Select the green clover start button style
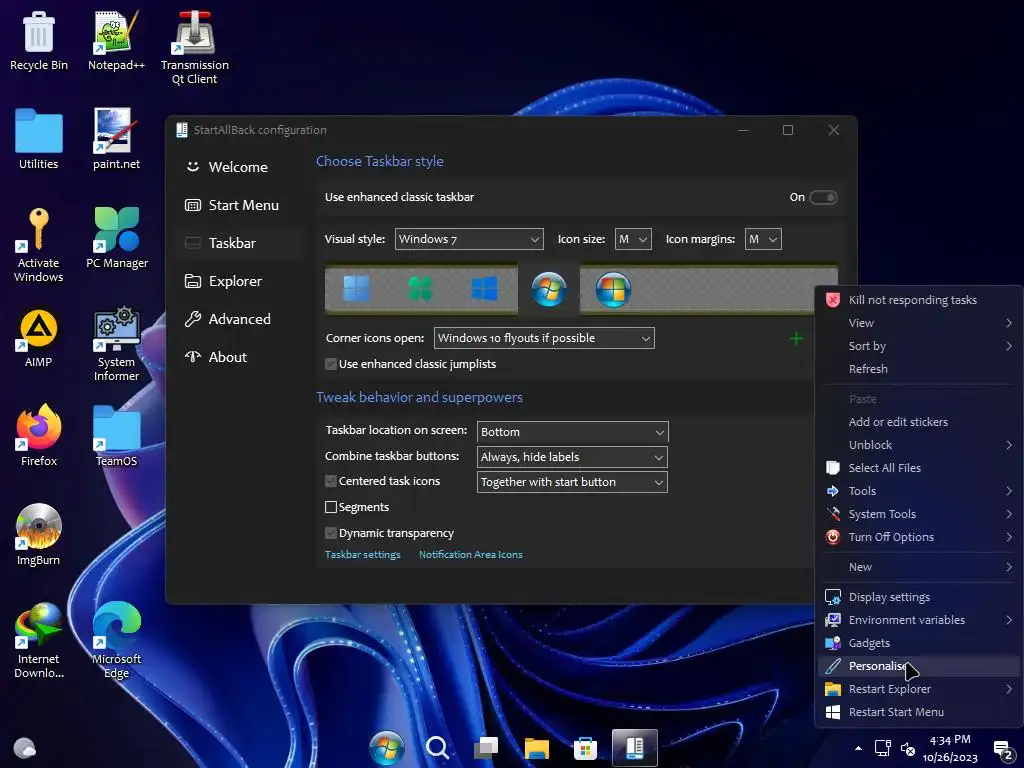 [x=420, y=288]
